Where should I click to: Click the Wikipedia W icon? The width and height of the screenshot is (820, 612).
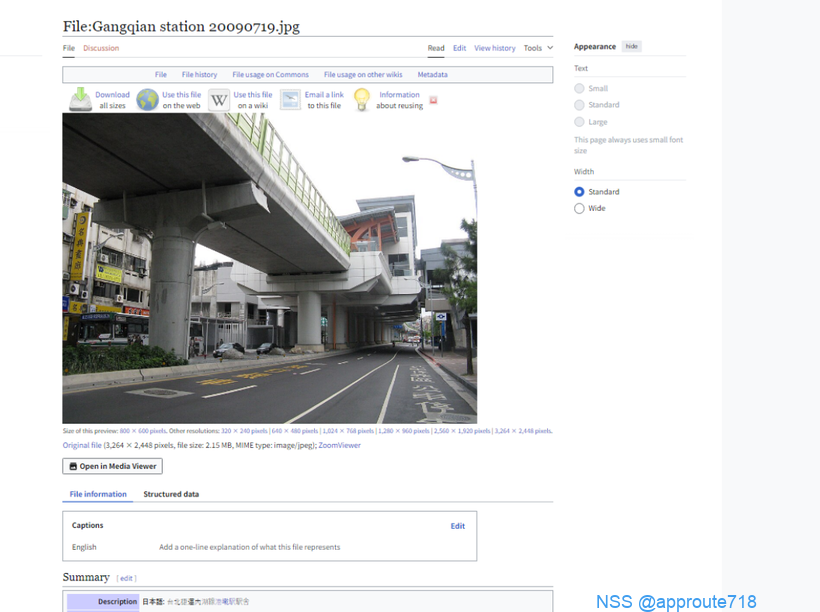click(219, 99)
